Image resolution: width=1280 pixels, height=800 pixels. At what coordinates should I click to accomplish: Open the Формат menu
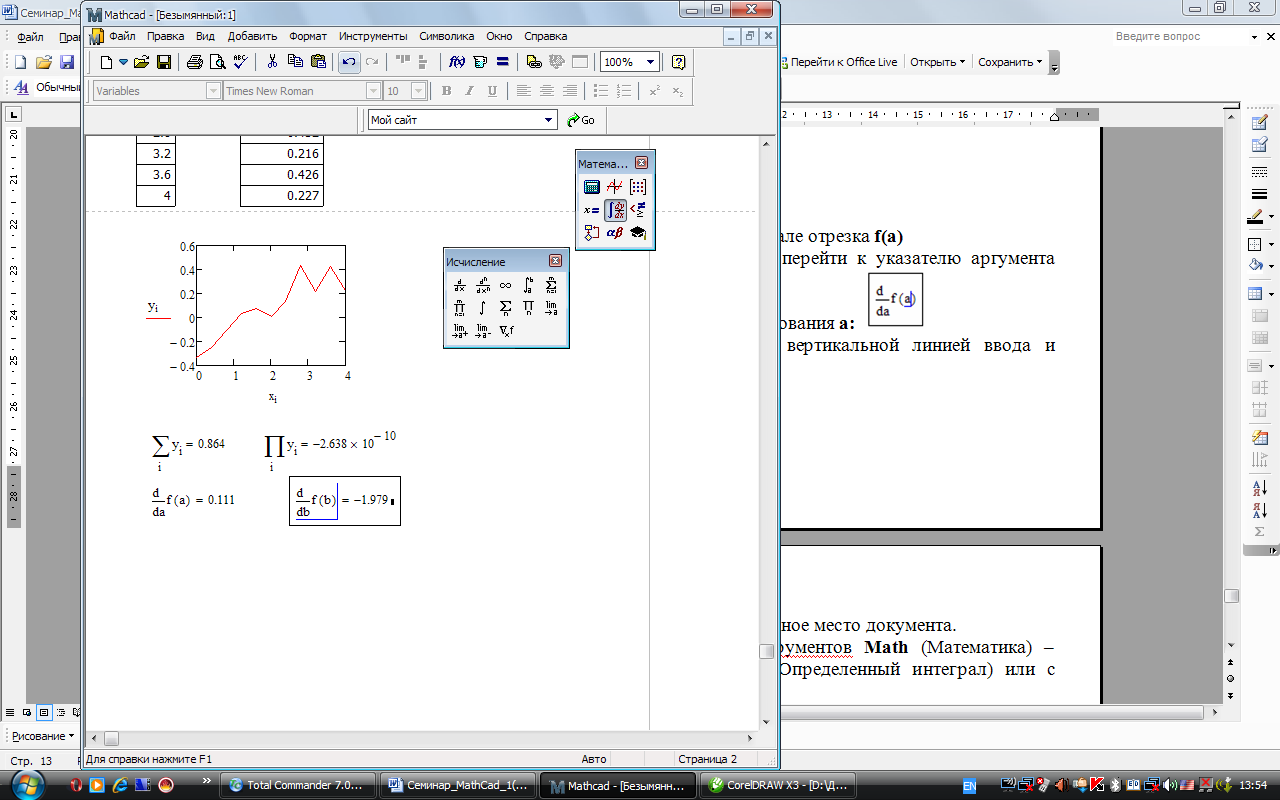pos(308,36)
